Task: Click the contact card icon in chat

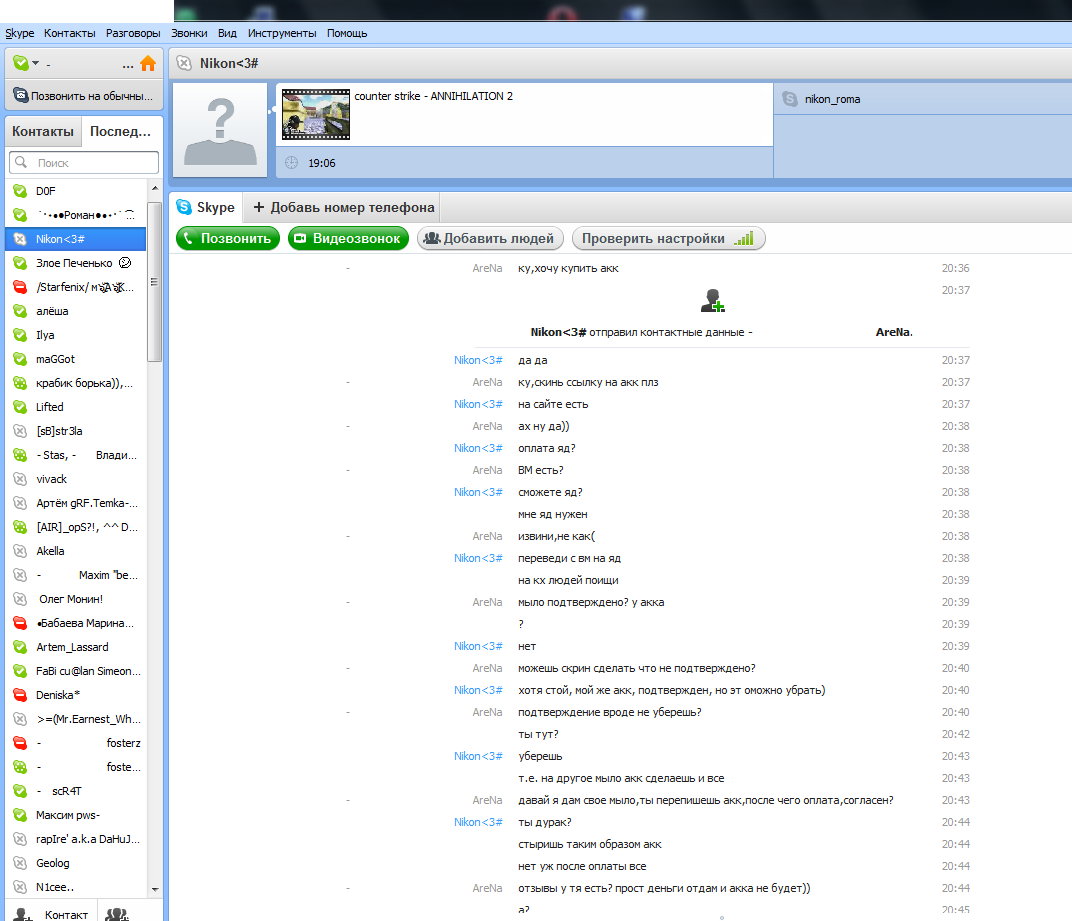Action: [x=712, y=300]
